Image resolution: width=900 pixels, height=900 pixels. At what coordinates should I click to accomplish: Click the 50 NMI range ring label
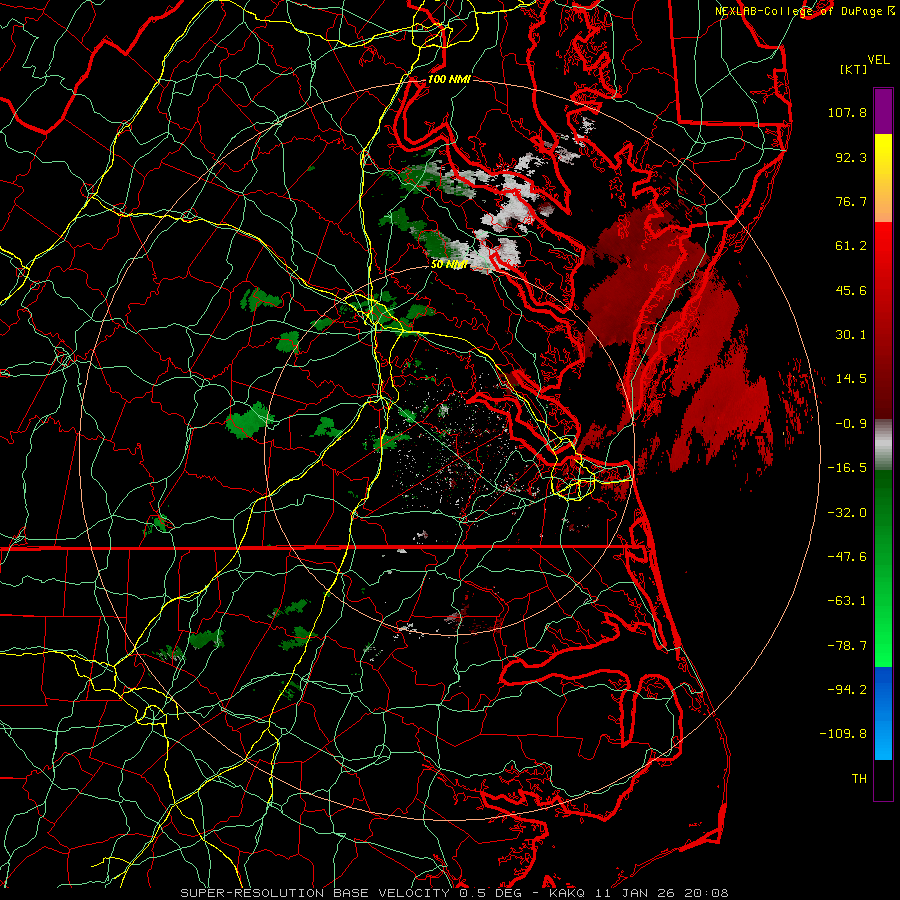tap(449, 264)
